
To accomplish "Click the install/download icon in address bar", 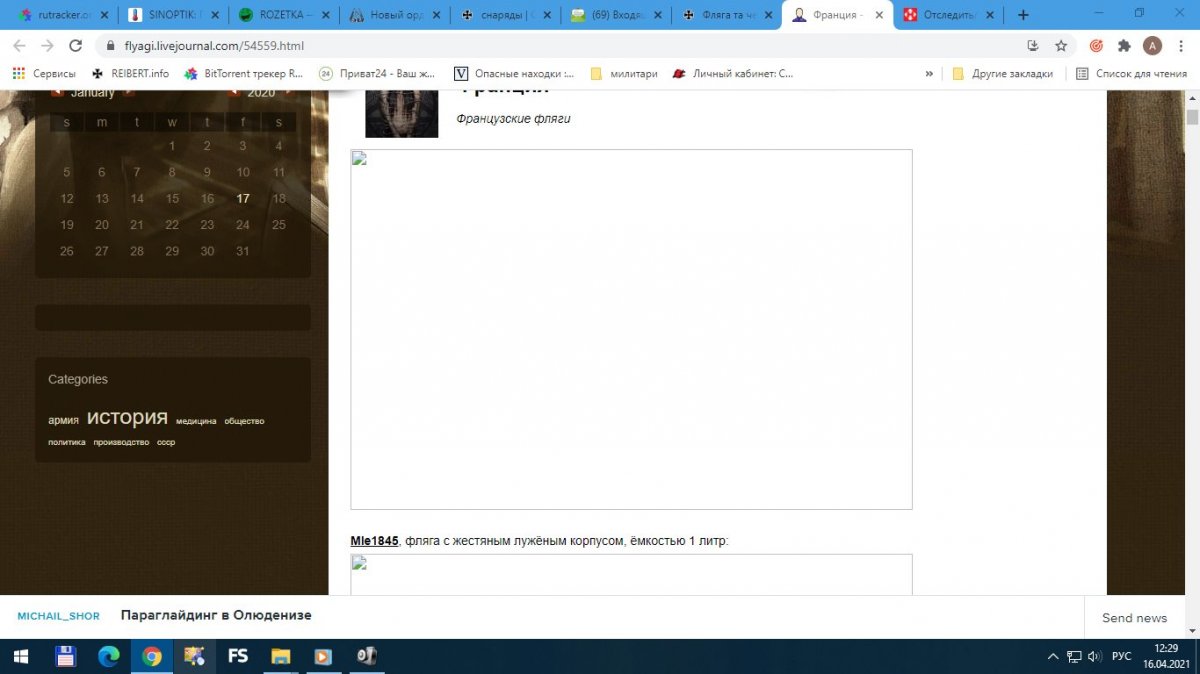I will tap(1034, 46).
